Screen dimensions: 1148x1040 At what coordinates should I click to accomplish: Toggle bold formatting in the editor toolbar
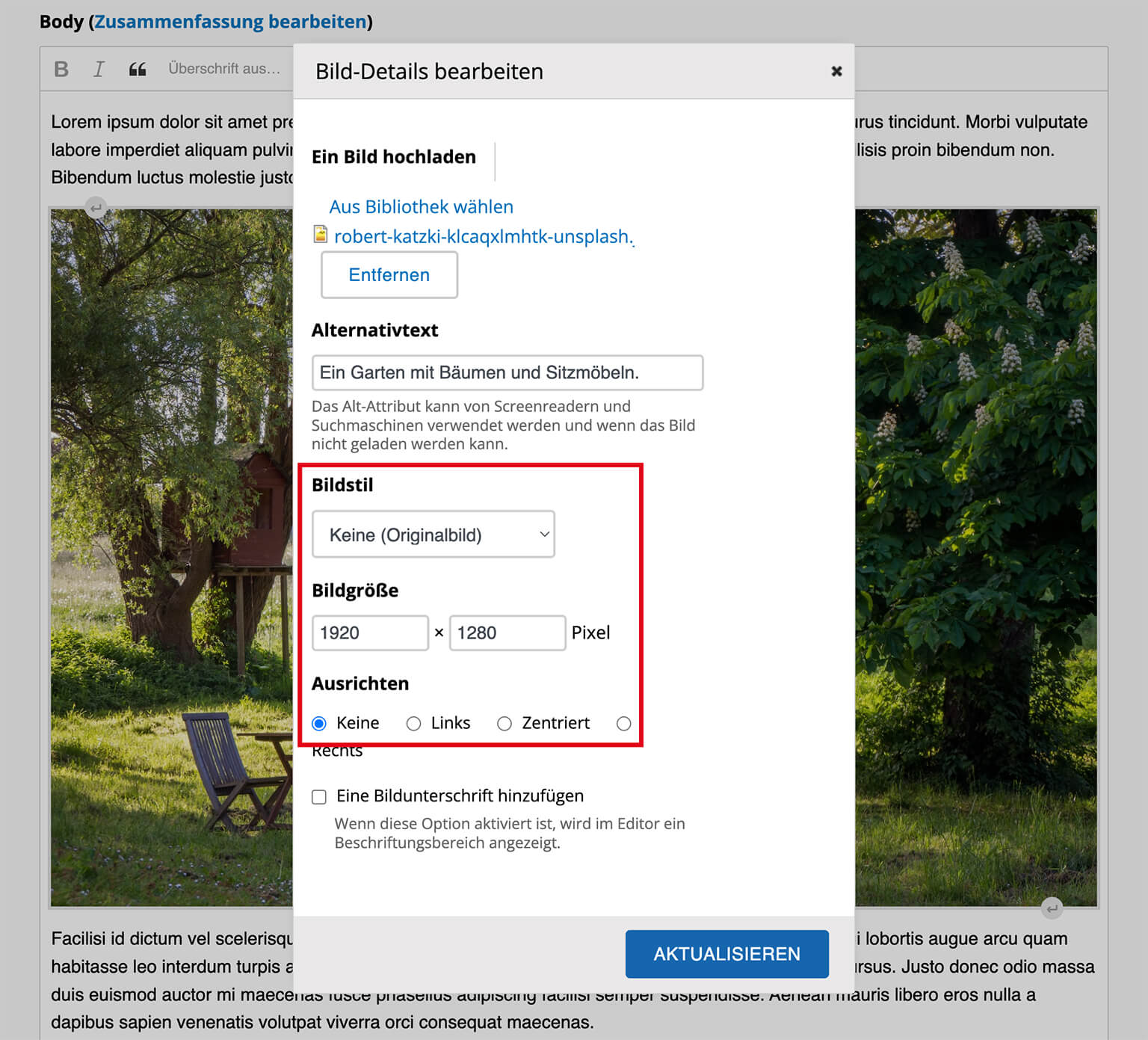pyautogui.click(x=60, y=69)
